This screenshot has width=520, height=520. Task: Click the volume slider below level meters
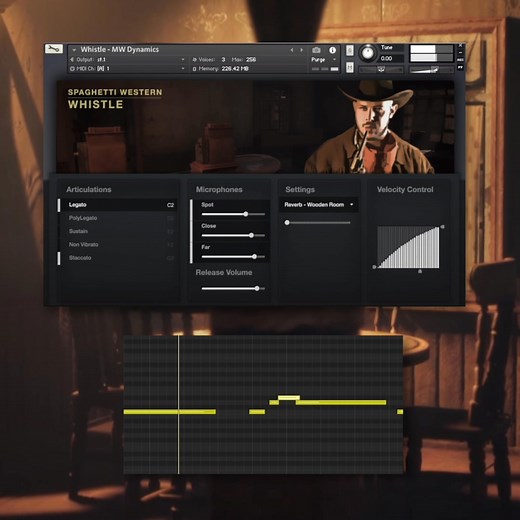(431, 70)
